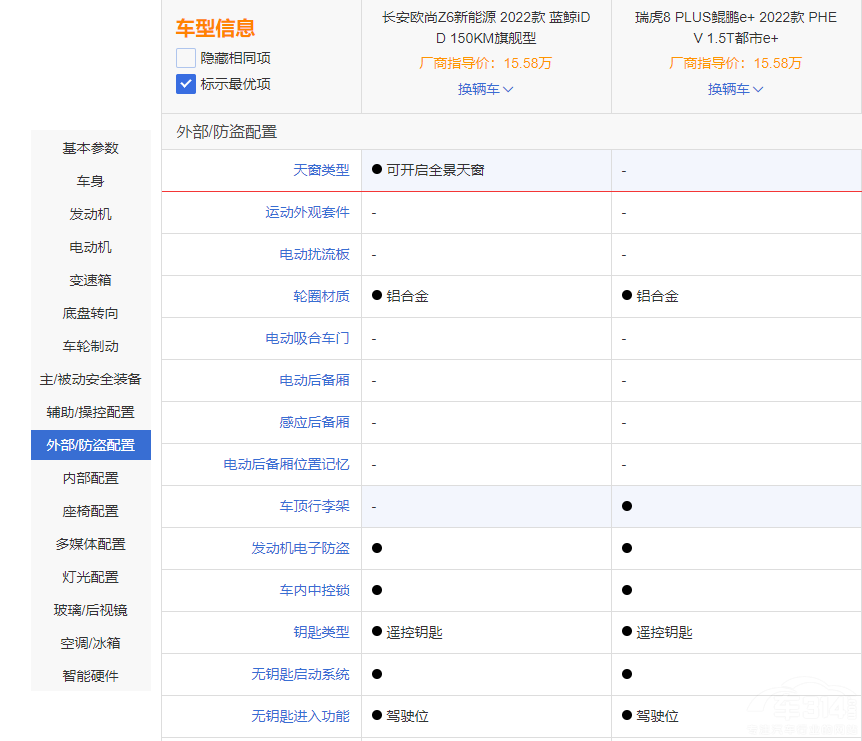862x741 pixels.
Task: Check the 隐藏相同项 checkbox
Action: point(186,58)
